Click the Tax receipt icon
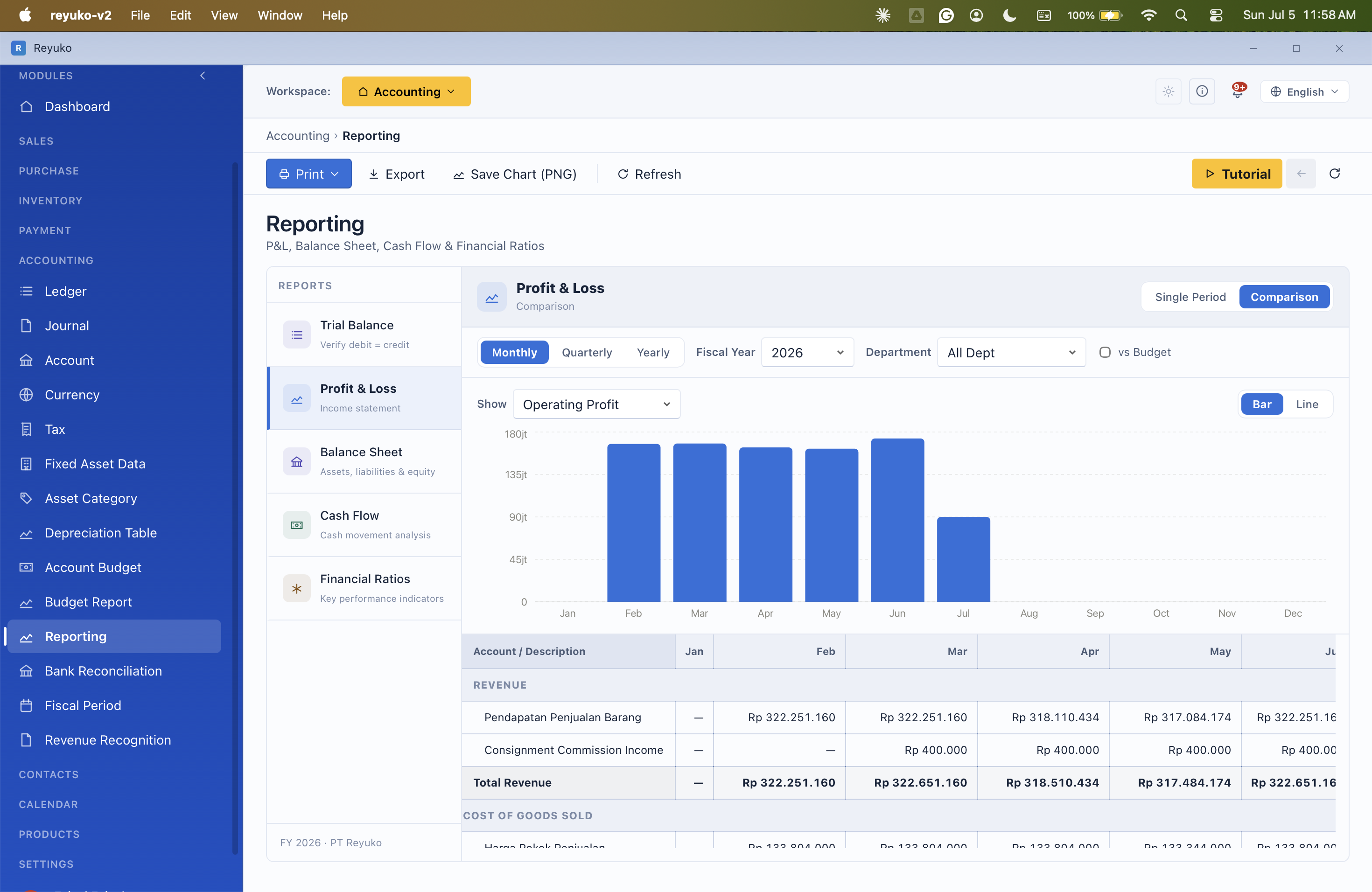The height and width of the screenshot is (892, 1372). tap(26, 429)
